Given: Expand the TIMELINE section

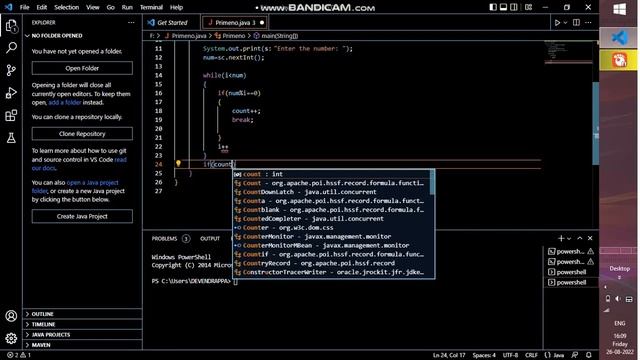Looking at the screenshot, I should coord(83,324).
